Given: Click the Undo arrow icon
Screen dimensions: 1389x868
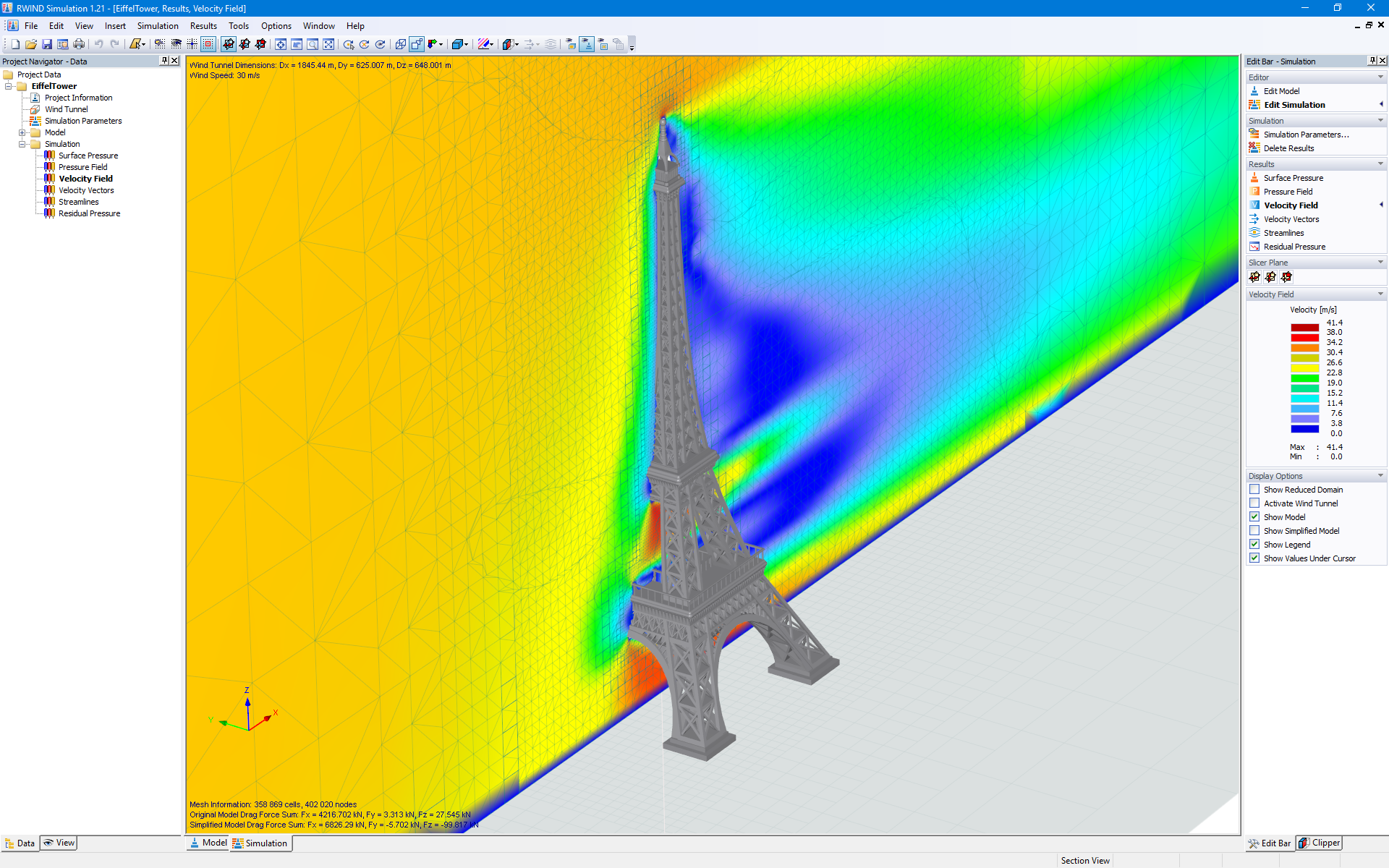Looking at the screenshot, I should [x=99, y=44].
